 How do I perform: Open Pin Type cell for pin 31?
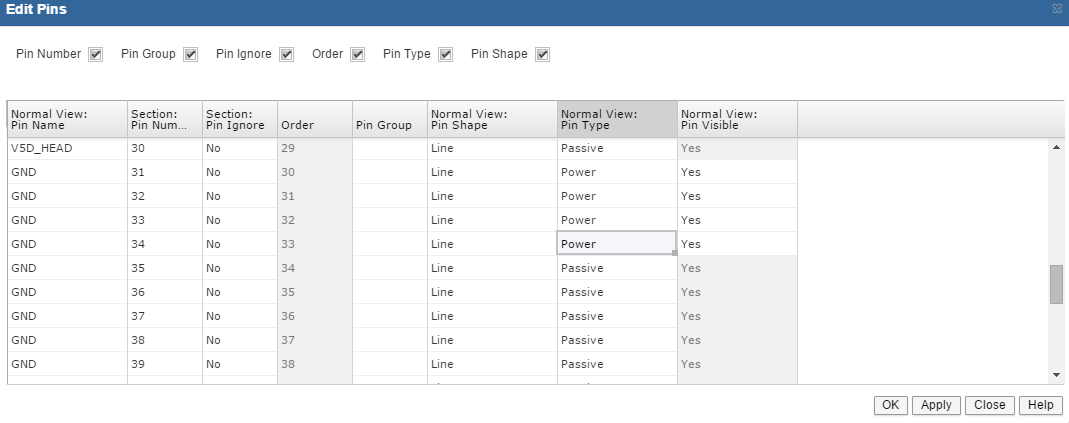pos(617,172)
